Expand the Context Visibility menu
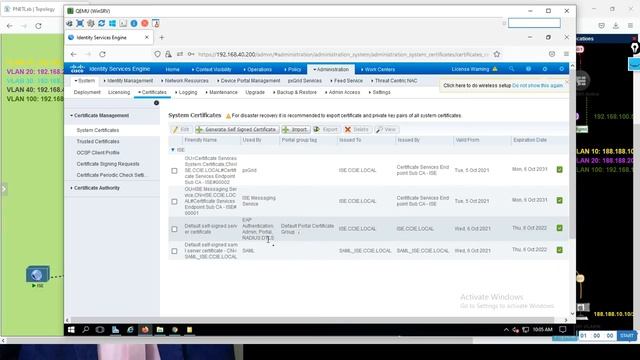 [211, 69]
